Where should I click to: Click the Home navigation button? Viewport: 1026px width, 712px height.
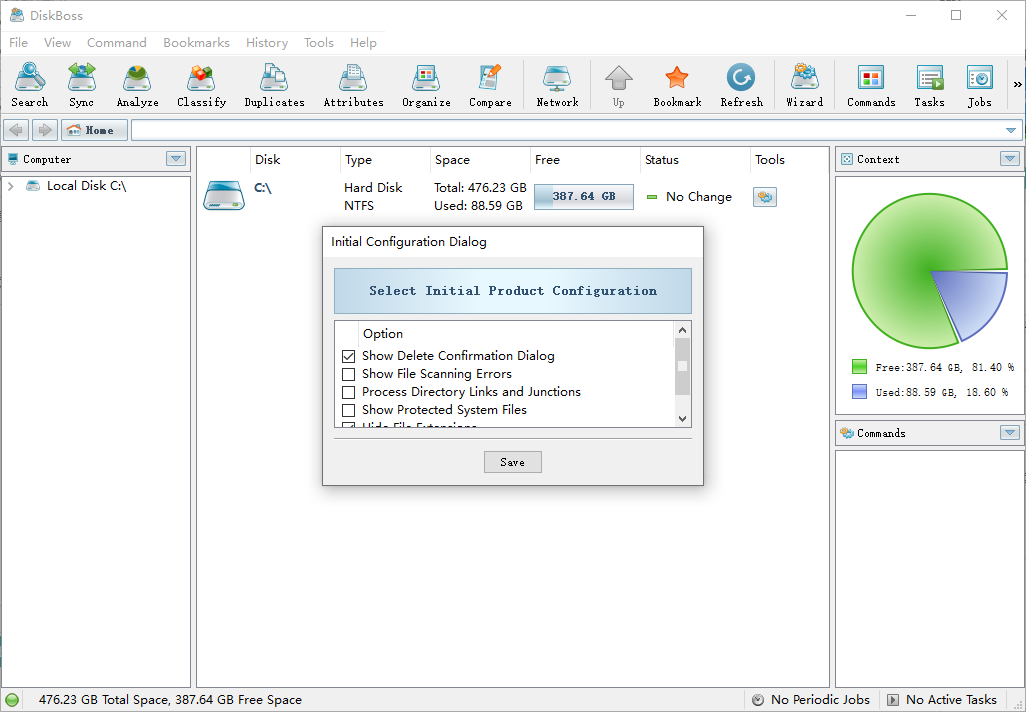(94, 130)
